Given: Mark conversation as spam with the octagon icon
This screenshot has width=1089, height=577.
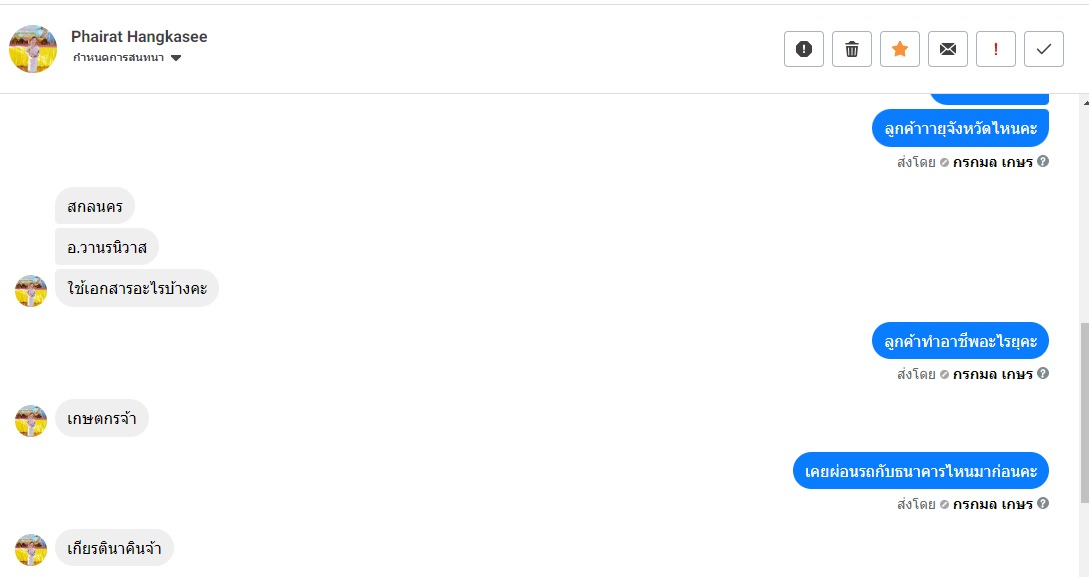Looking at the screenshot, I should click(804, 49).
